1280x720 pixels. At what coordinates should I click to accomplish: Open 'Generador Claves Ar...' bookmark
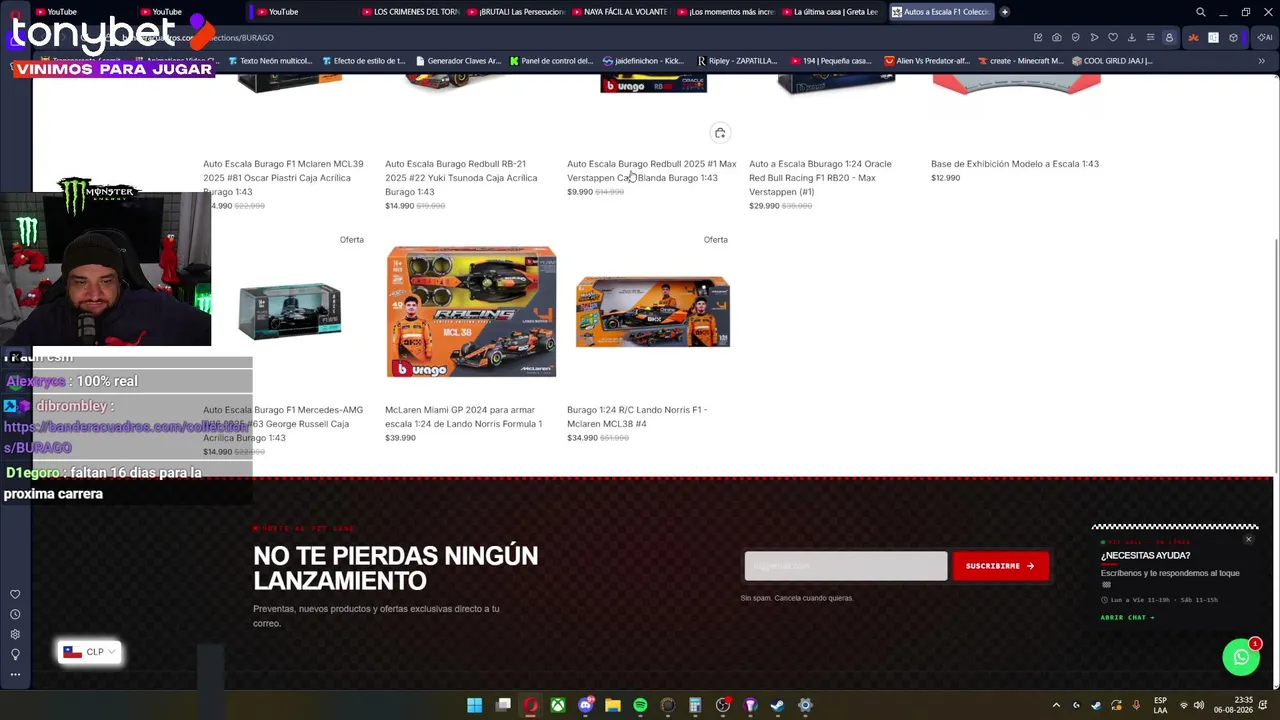(x=457, y=61)
